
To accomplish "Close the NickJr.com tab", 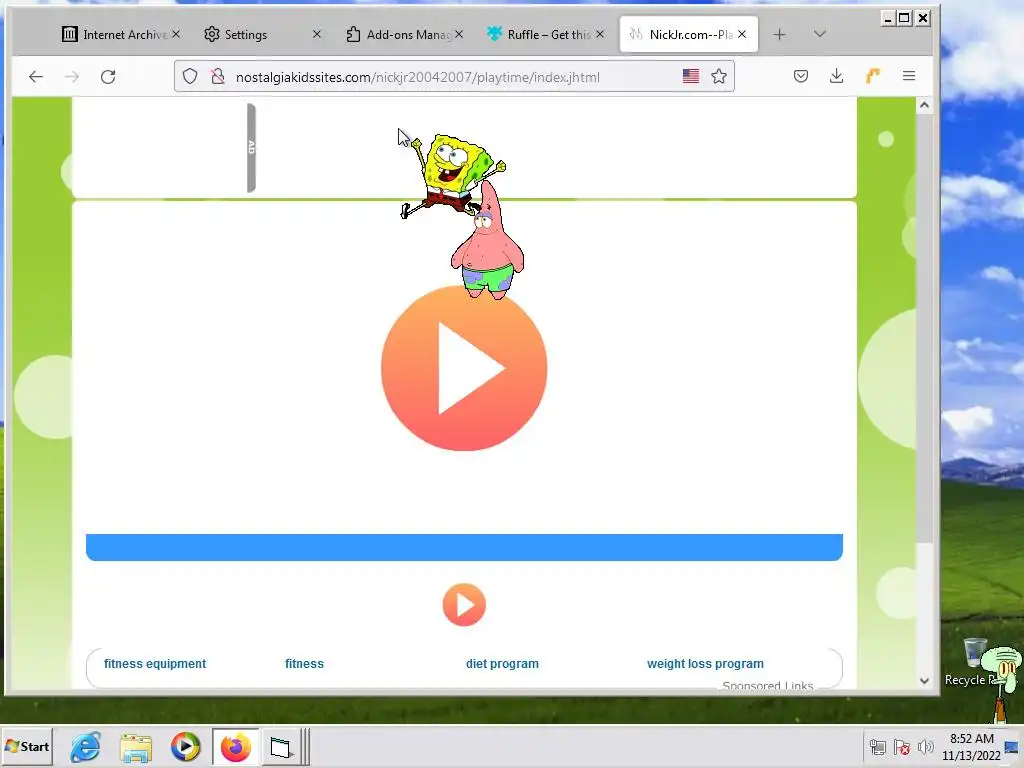I will pyautogui.click(x=742, y=34).
